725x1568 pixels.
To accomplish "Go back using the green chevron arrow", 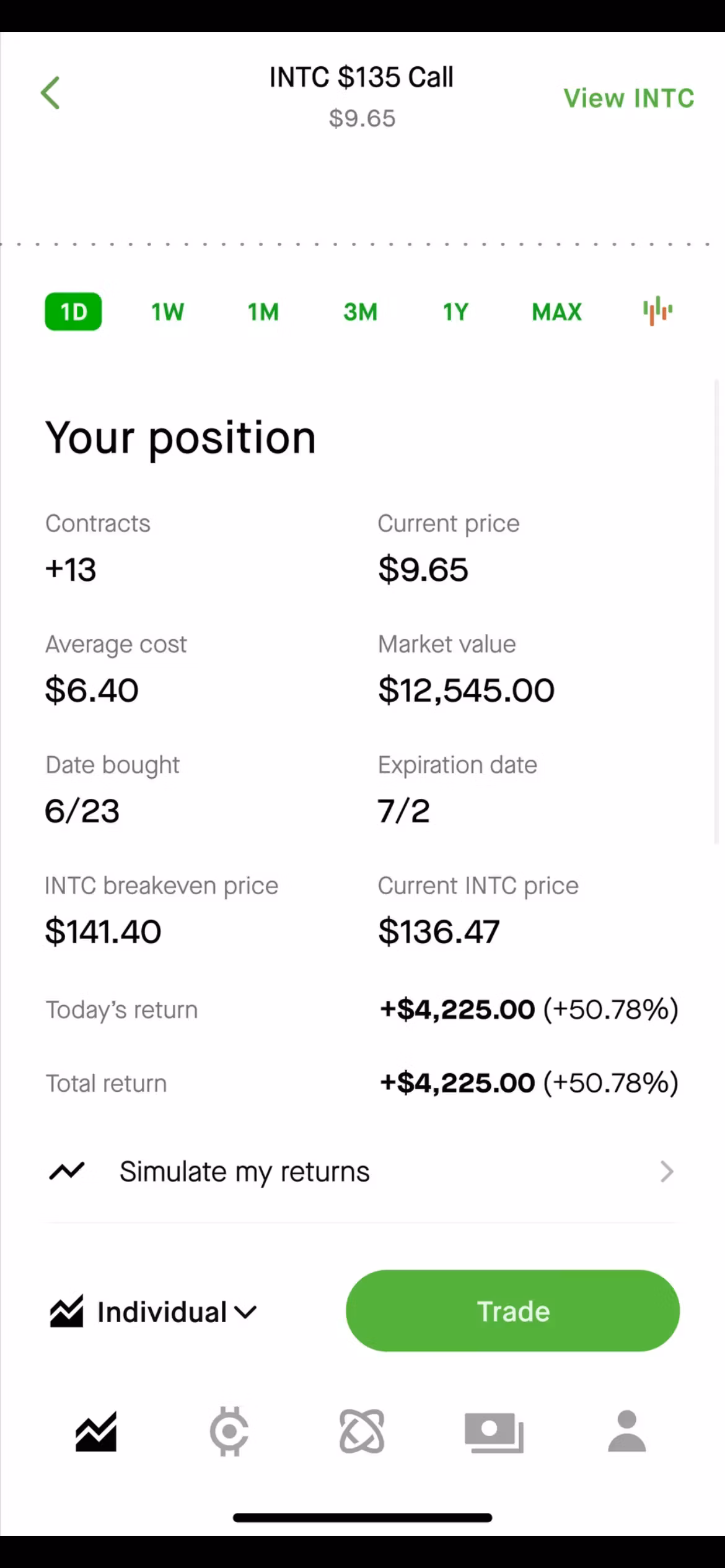I will click(x=50, y=93).
